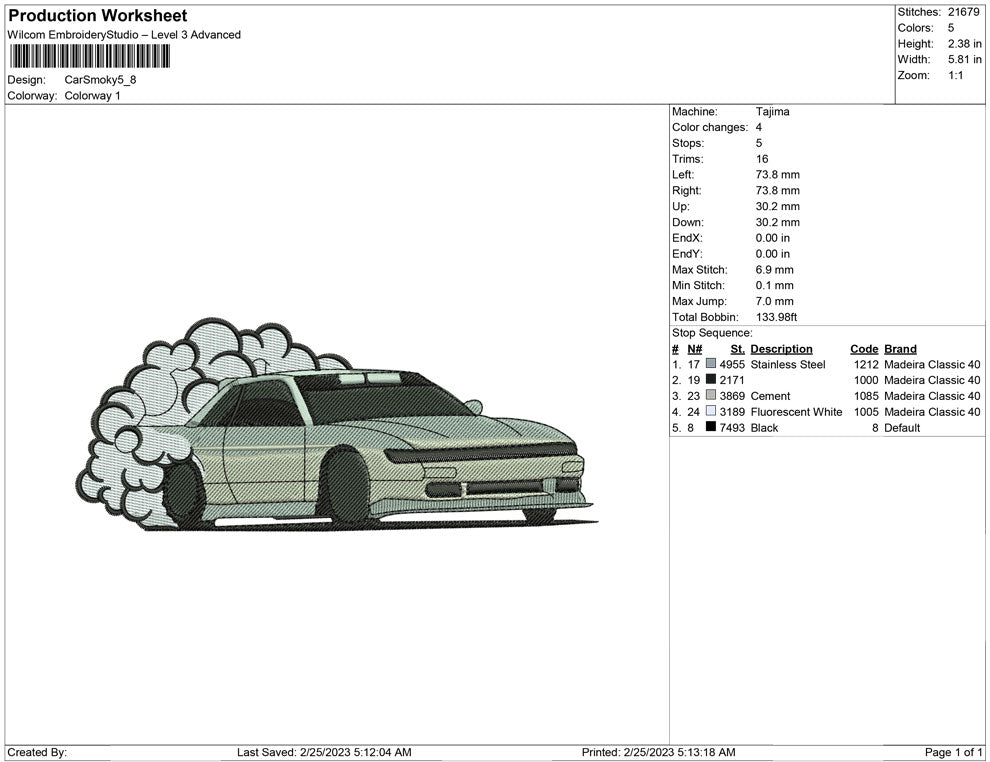The height and width of the screenshot is (762, 990).
Task: Pick the Fluorescent White color swatch
Action: coord(711,412)
